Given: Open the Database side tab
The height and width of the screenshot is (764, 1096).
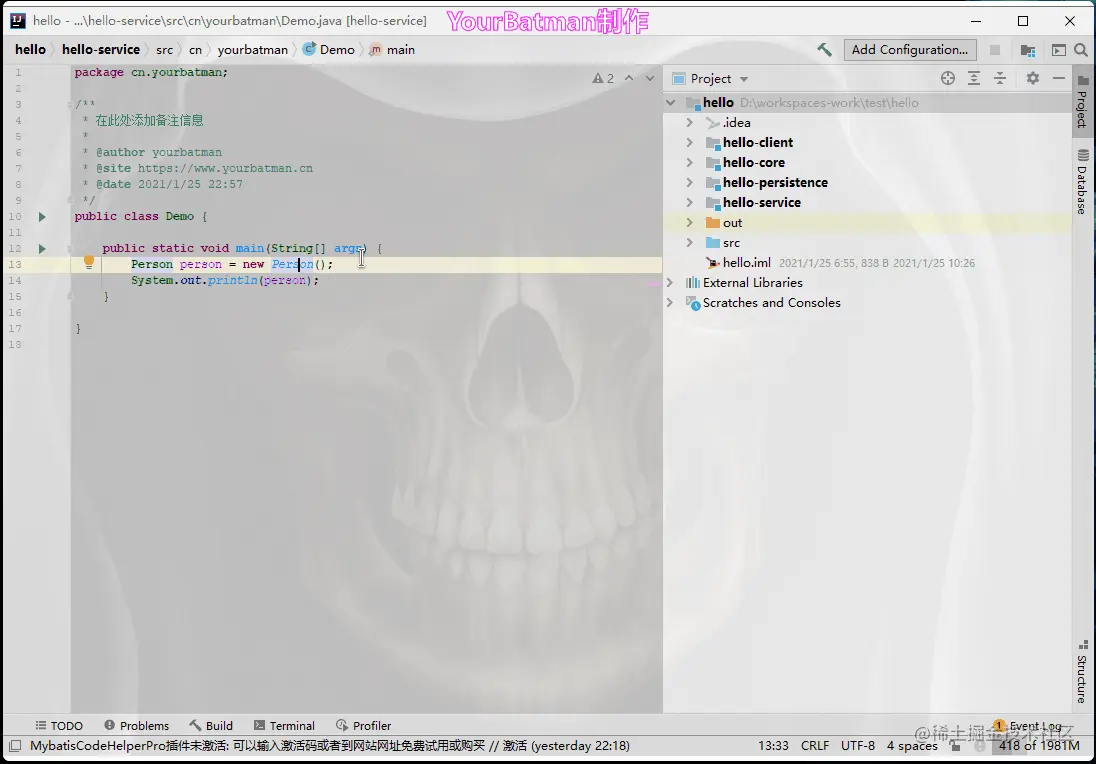Looking at the screenshot, I should tap(1082, 182).
